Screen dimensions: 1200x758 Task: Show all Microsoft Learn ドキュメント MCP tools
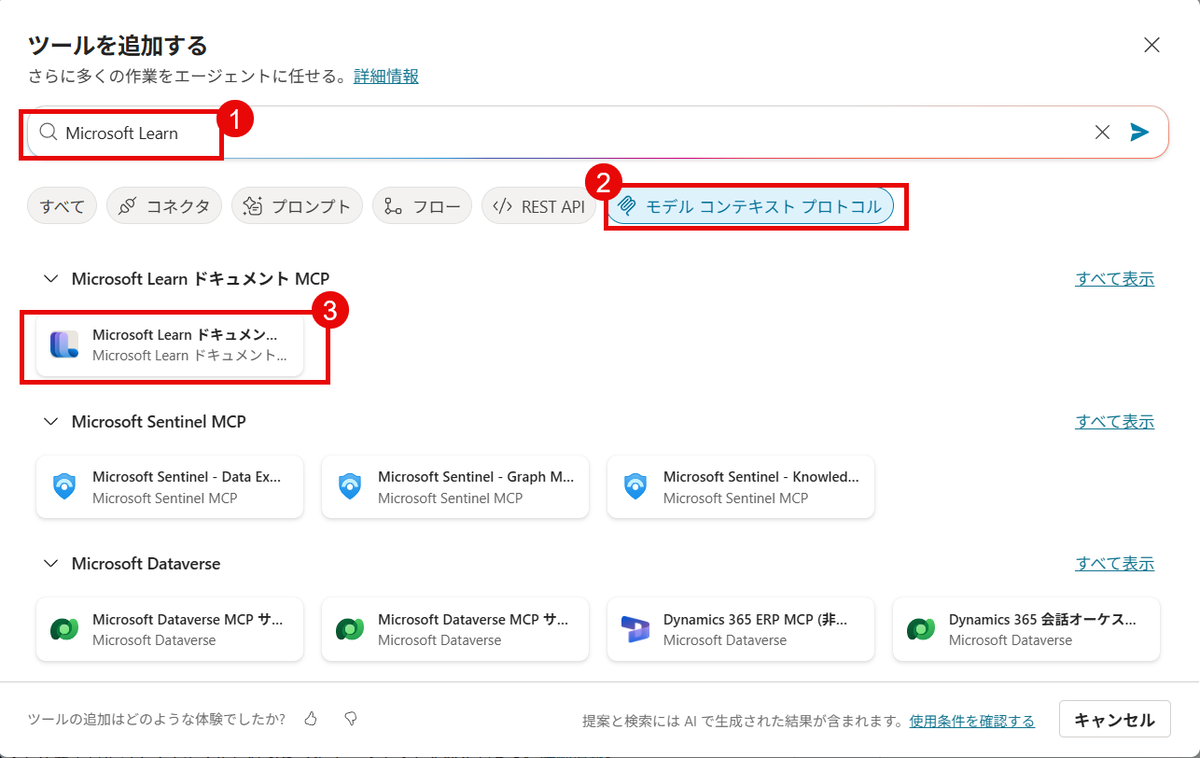[x=1115, y=279]
